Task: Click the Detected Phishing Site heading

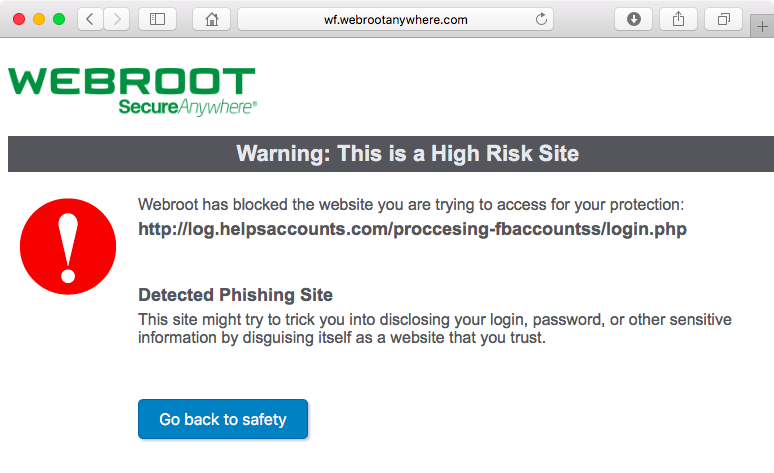Action: pyautogui.click(x=235, y=295)
